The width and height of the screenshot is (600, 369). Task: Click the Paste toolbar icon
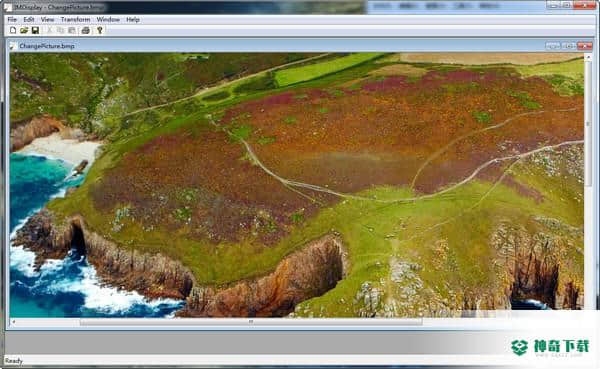[72, 30]
